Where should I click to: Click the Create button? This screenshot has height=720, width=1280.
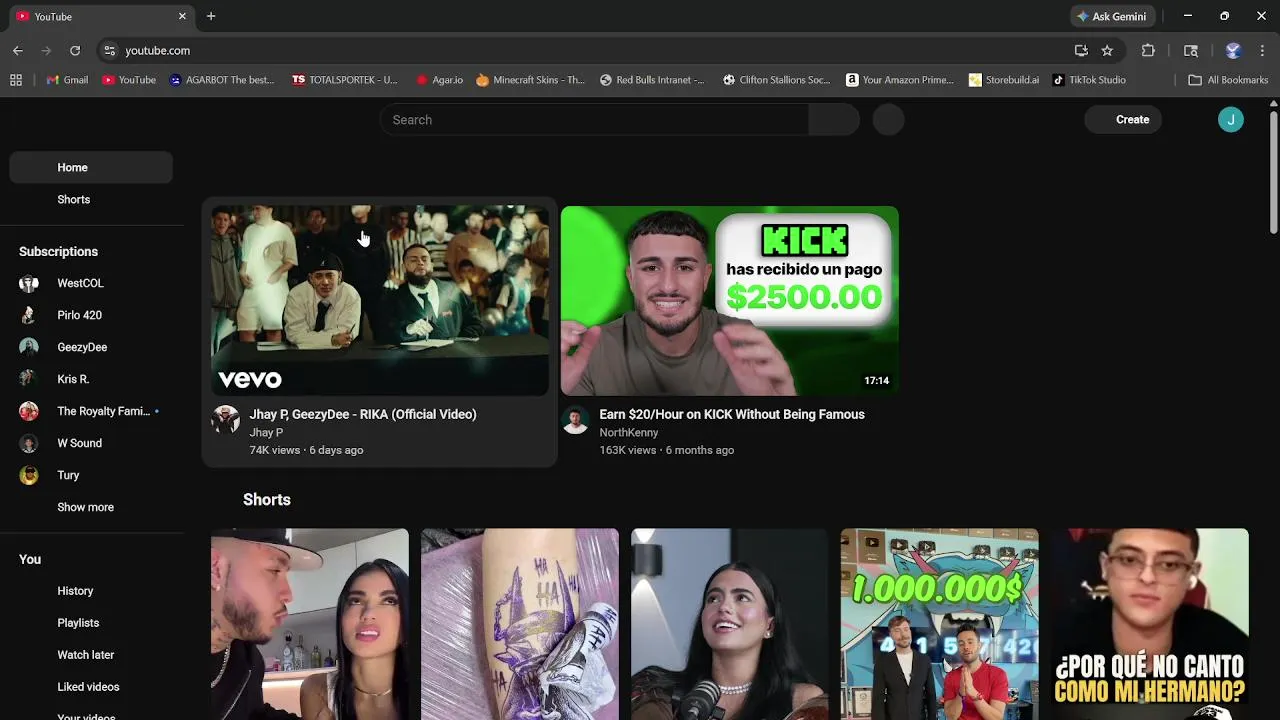(1123, 119)
